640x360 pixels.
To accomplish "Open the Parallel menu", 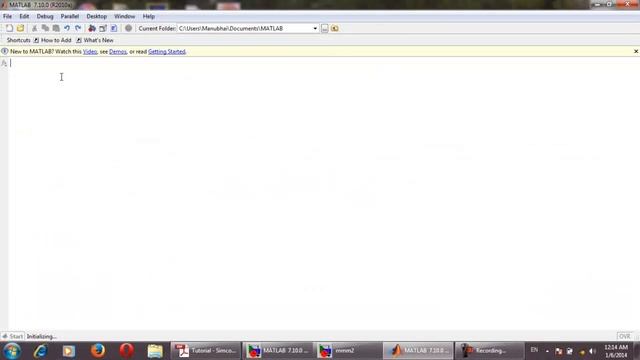I will click(x=70, y=16).
